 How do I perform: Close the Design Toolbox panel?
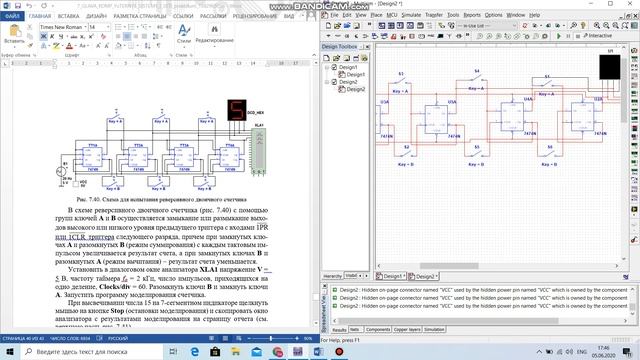367,47
